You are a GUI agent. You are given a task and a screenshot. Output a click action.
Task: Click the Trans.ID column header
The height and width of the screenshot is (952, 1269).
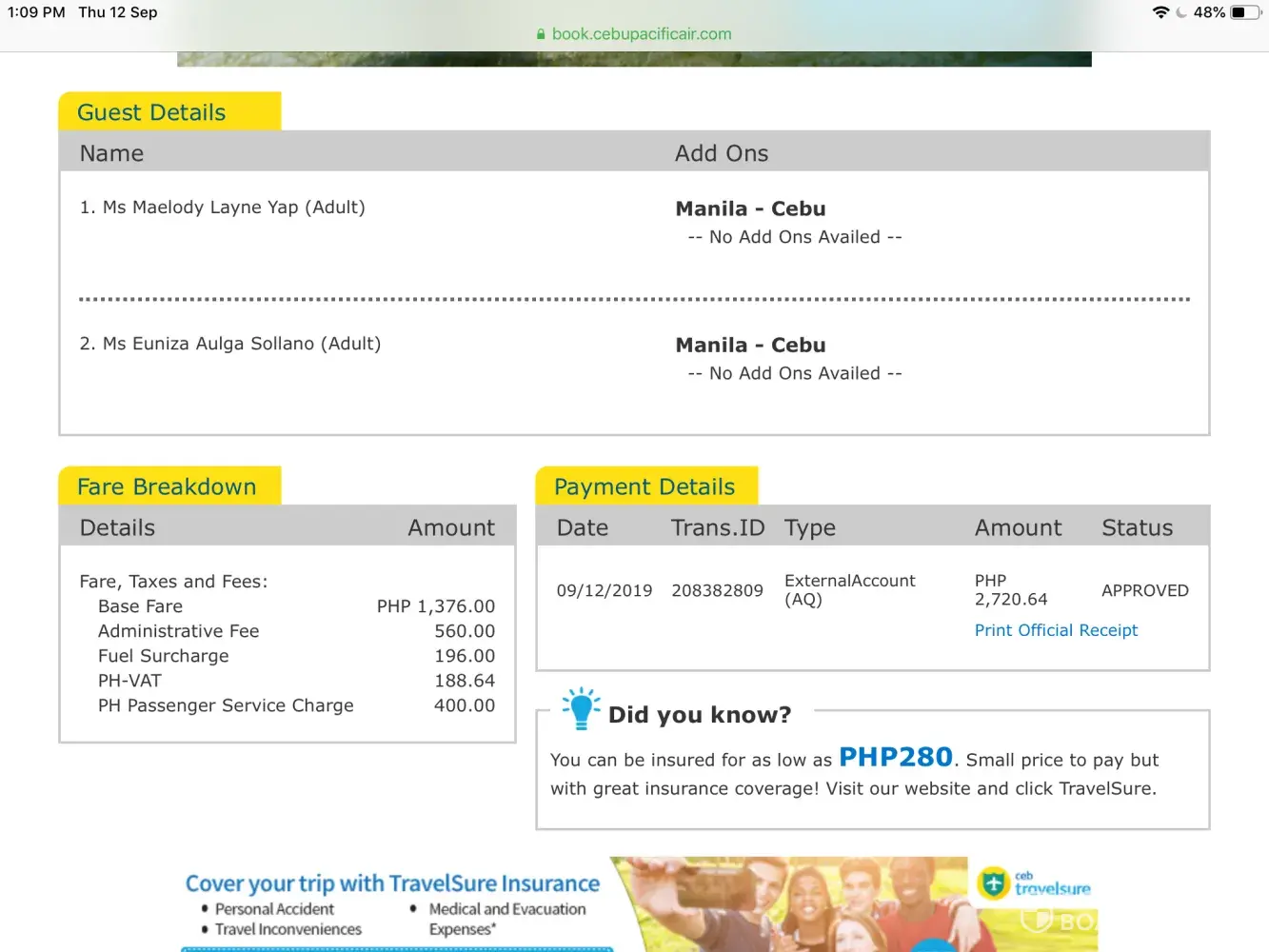click(718, 527)
